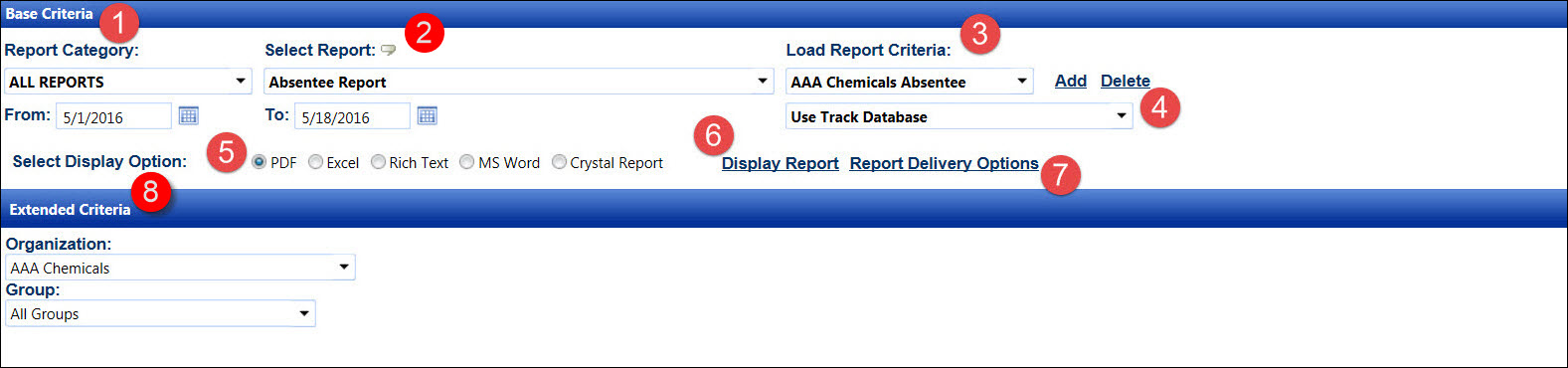Viewport: 1568px width, 368px height.
Task: Click the Add link
Action: 1070,81
